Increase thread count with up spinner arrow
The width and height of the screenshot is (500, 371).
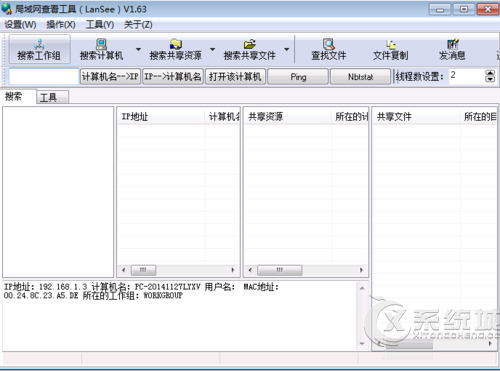[x=490, y=73]
